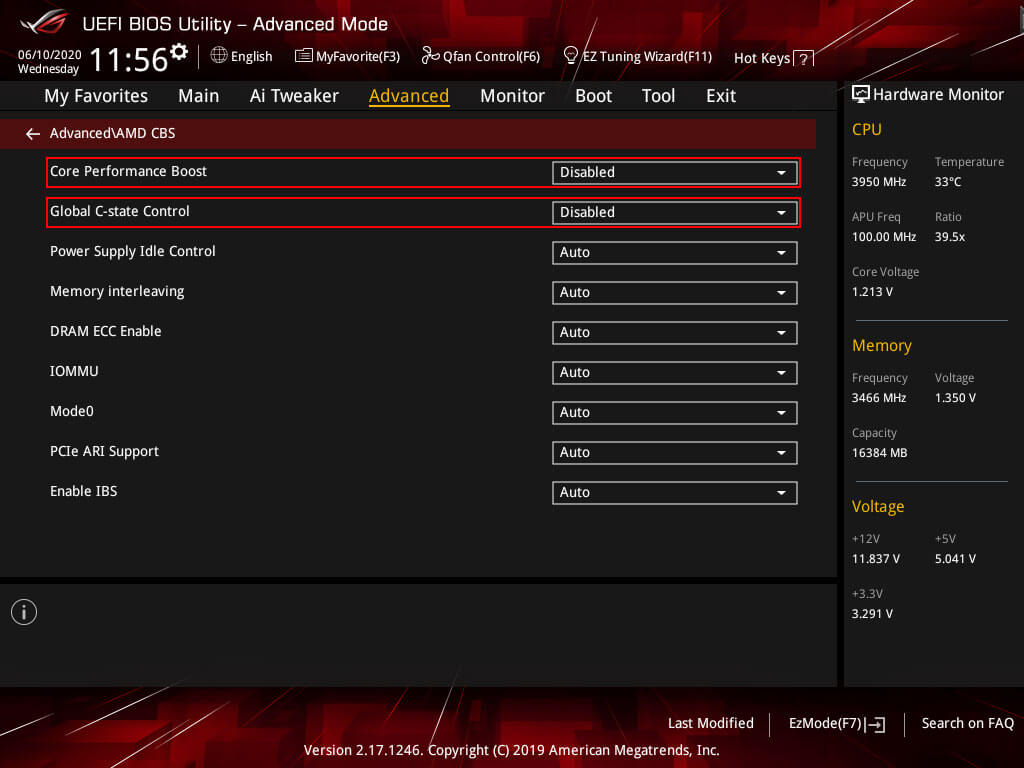The image size is (1024, 768).
Task: Open the Core Performance Boost dropdown
Action: pos(675,172)
